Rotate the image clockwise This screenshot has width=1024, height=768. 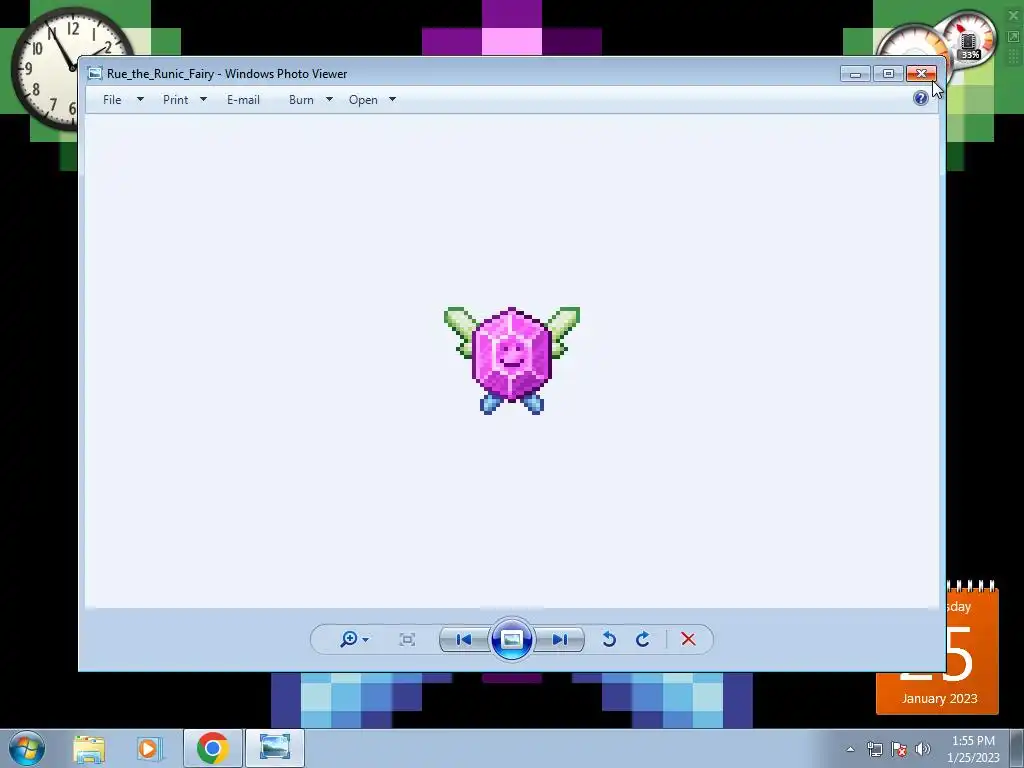pos(643,639)
